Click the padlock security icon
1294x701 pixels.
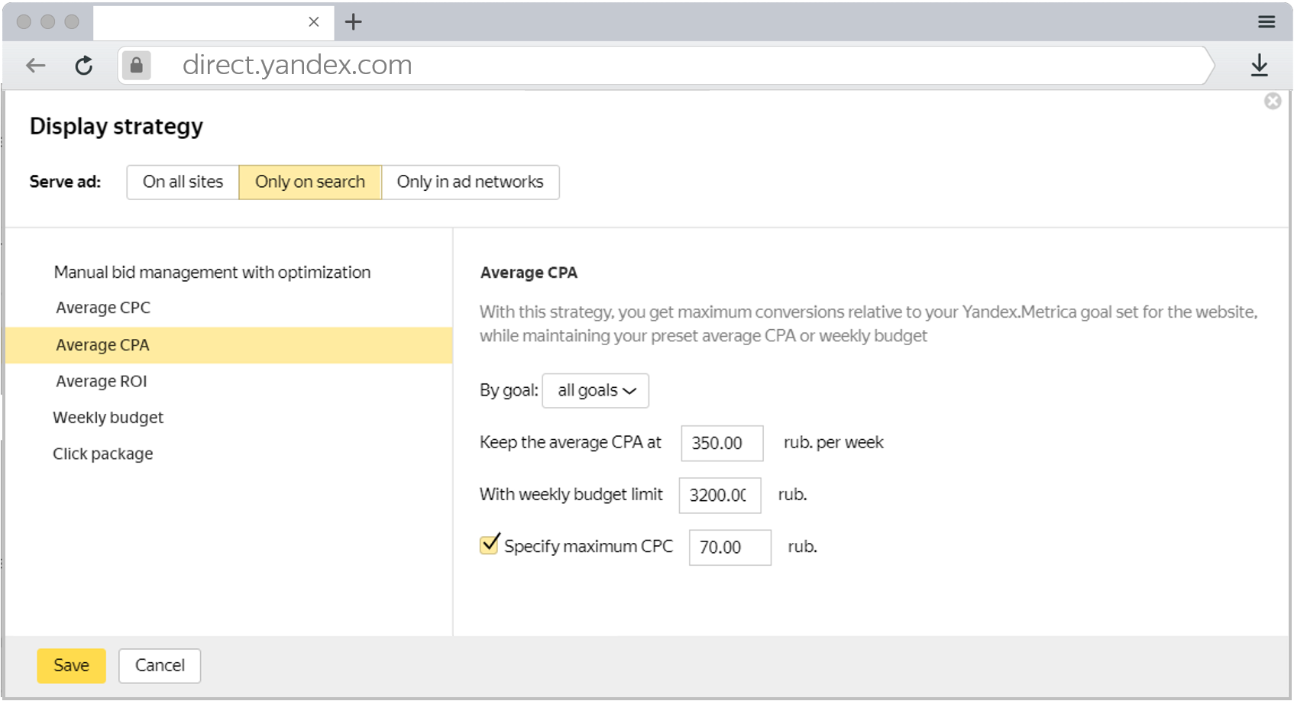(137, 66)
